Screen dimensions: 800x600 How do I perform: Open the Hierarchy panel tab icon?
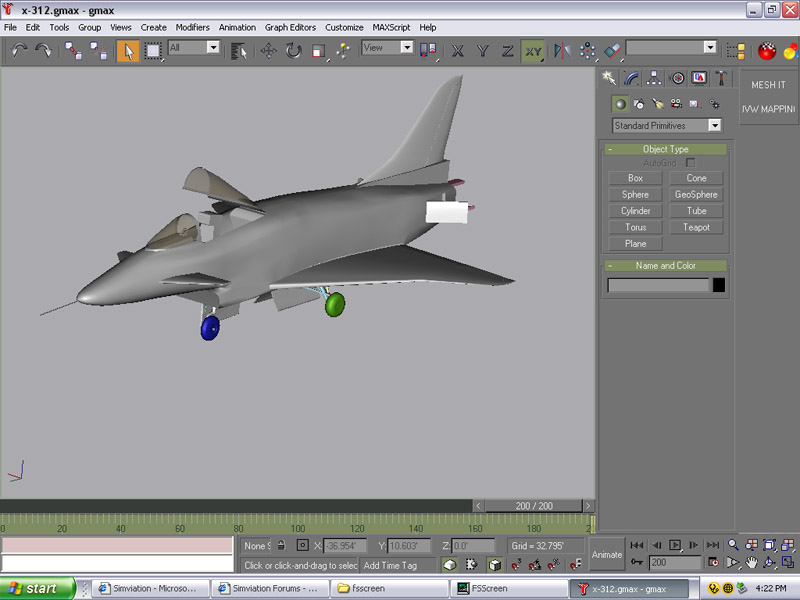coord(654,78)
